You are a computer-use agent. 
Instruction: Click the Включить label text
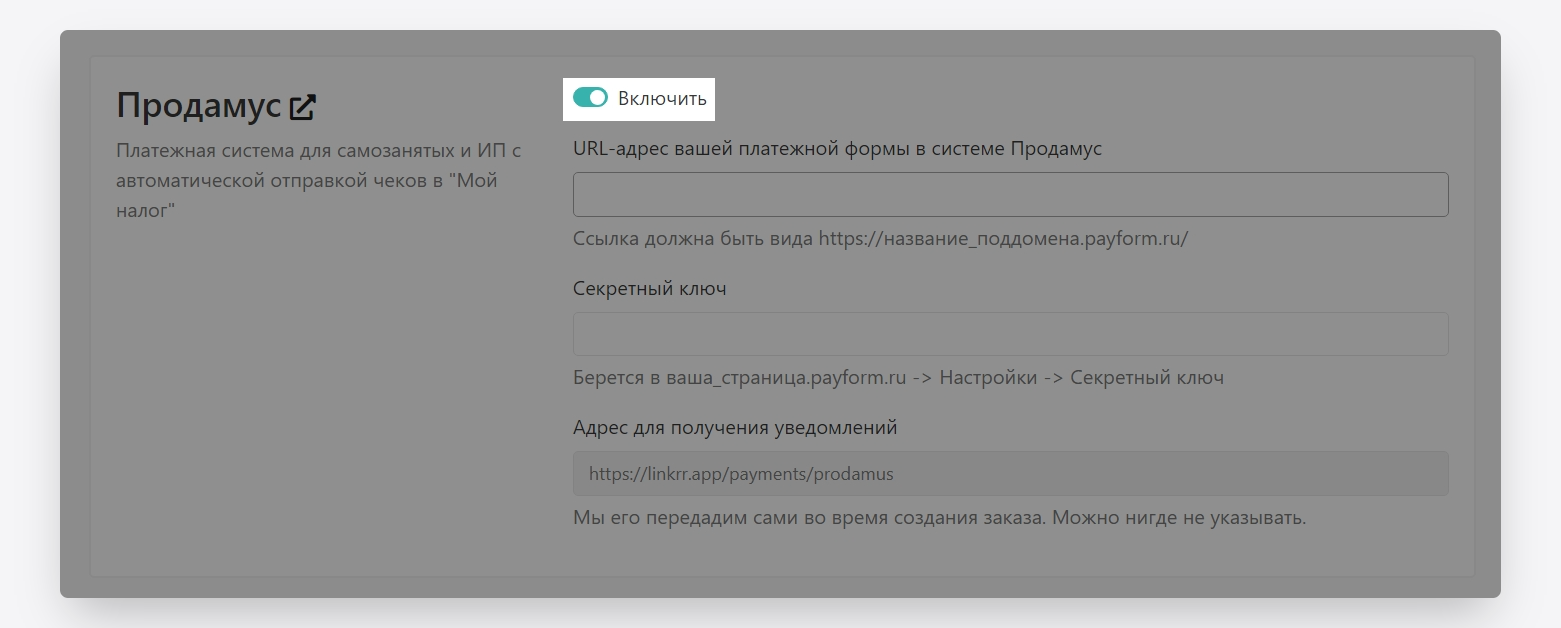coord(662,99)
